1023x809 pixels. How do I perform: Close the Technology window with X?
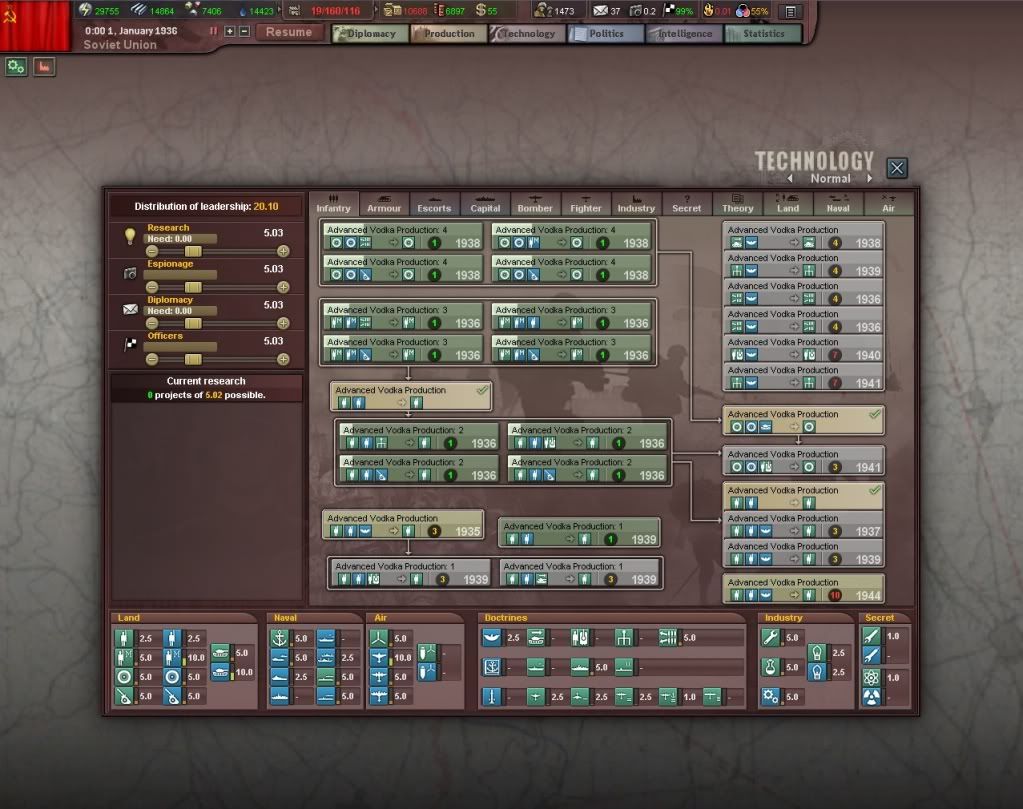897,168
